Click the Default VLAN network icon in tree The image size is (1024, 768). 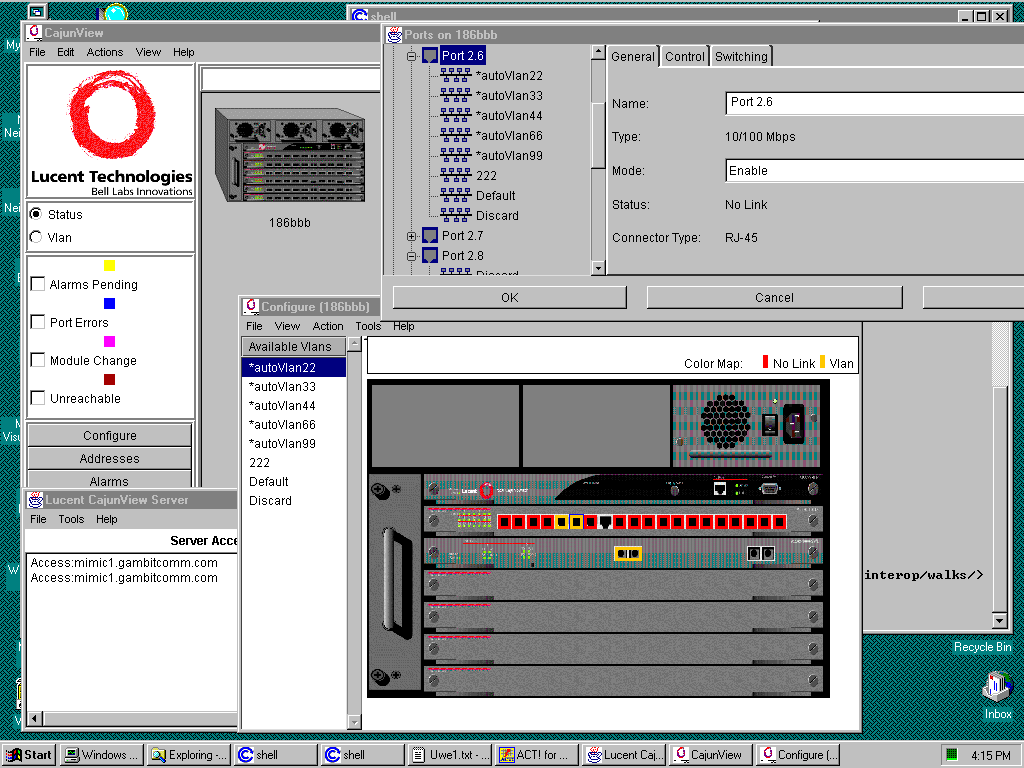point(455,196)
